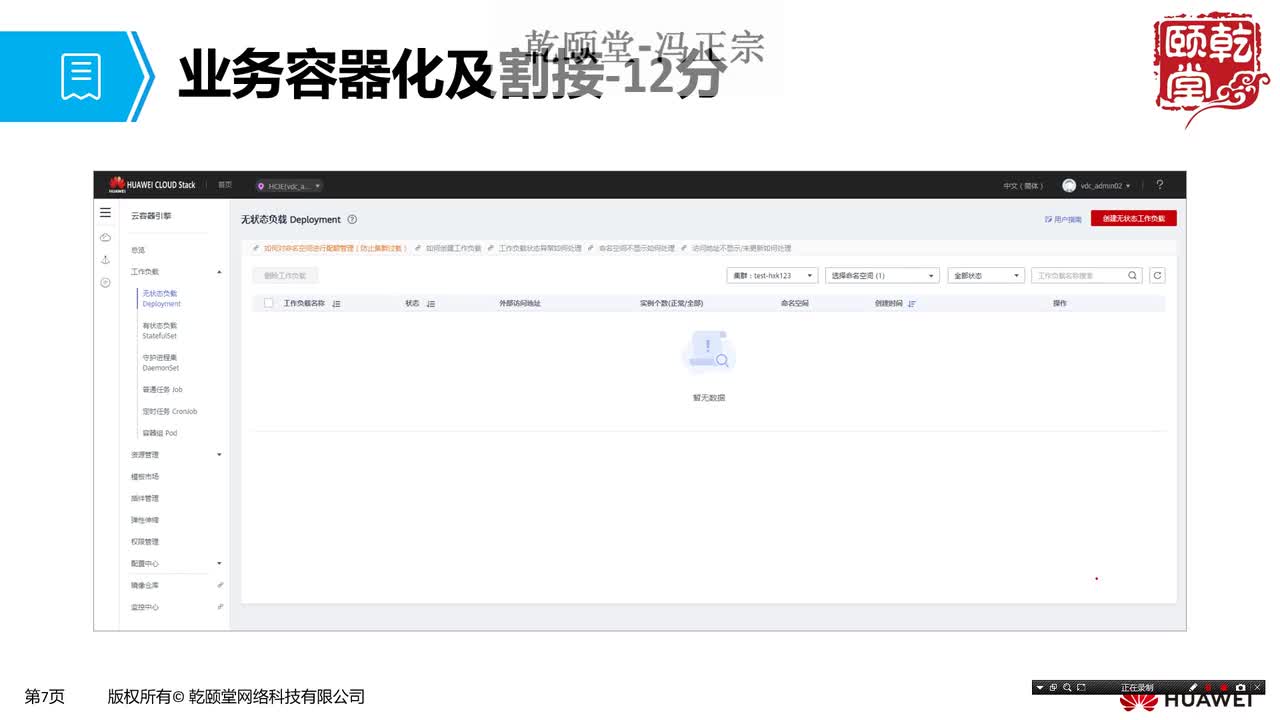Open 全部状态 status filter dropdown
Screen dimensions: 1280x720
(986, 275)
